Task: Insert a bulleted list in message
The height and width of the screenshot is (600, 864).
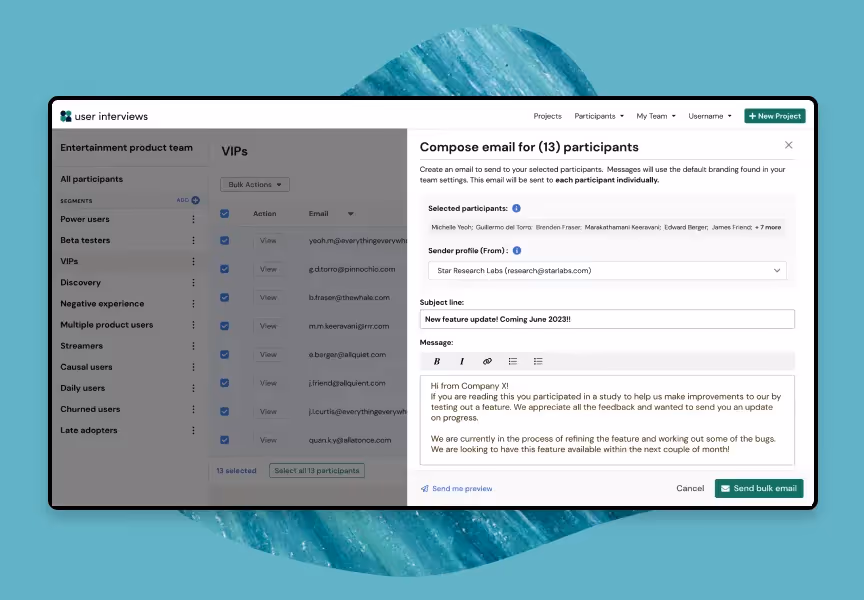Action: tap(512, 361)
